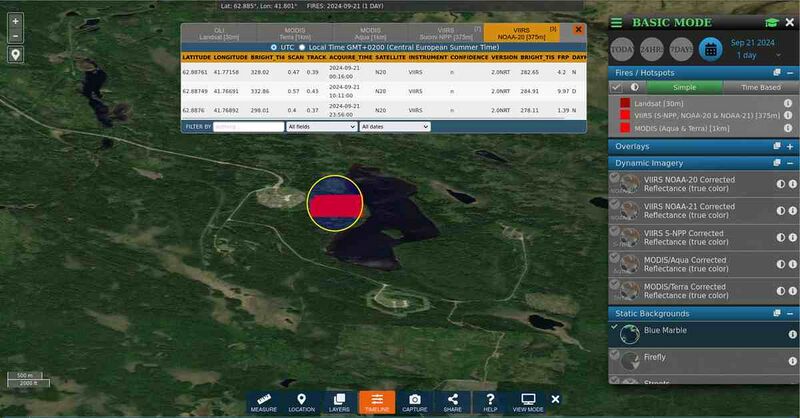Open the calendar date picker

(x=709, y=47)
